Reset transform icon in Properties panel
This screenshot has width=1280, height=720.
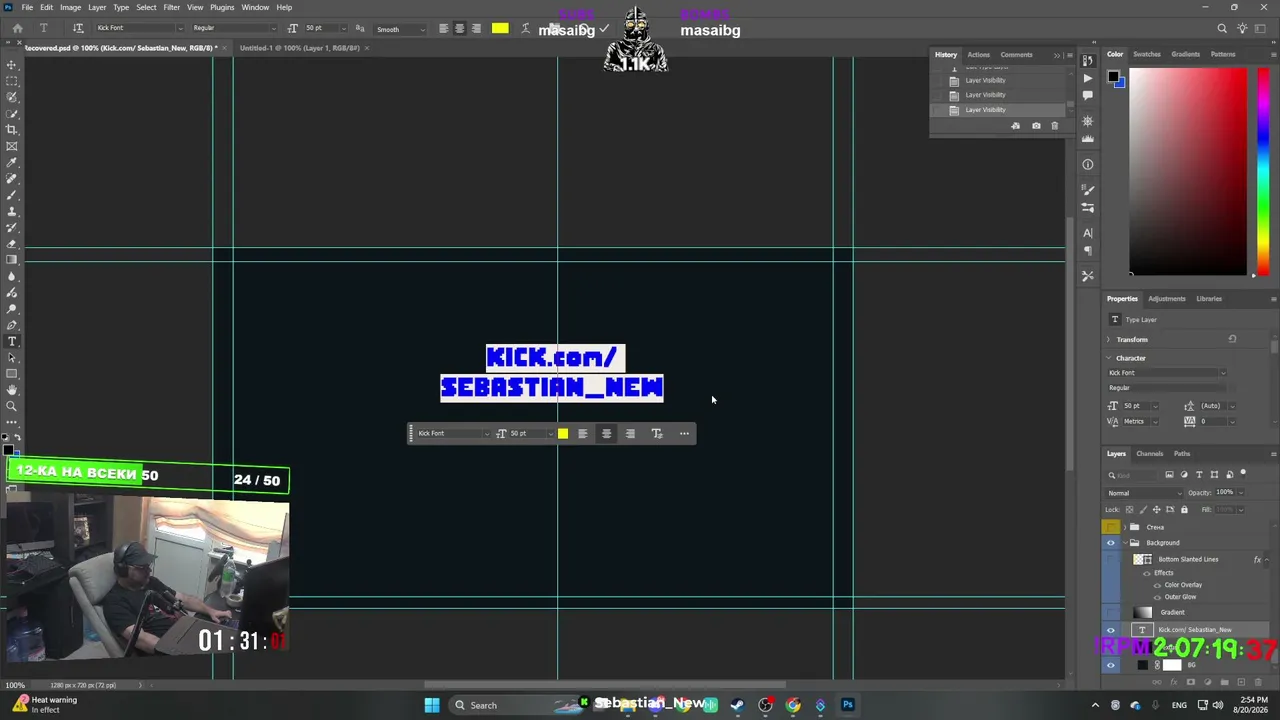pyautogui.click(x=1232, y=340)
